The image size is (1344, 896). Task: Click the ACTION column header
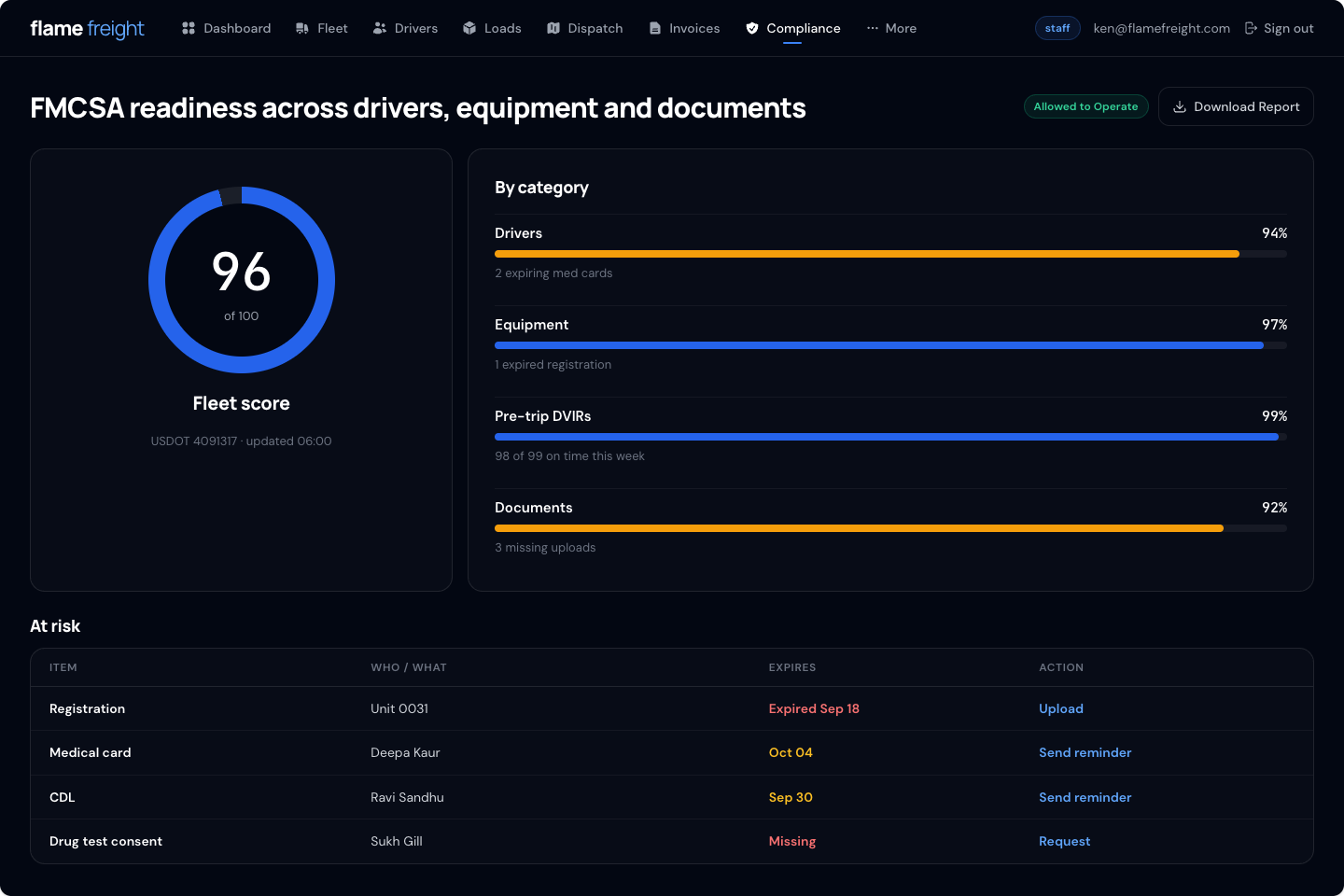click(x=1061, y=667)
